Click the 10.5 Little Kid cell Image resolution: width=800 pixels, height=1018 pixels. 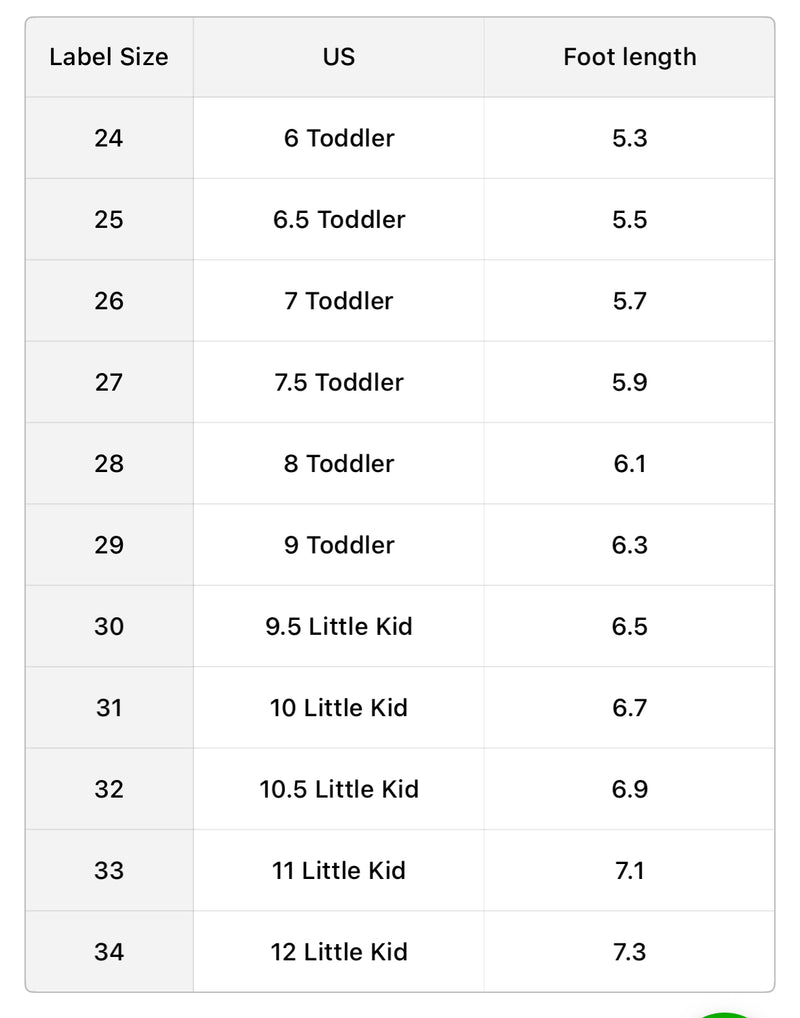pyautogui.click(x=339, y=789)
